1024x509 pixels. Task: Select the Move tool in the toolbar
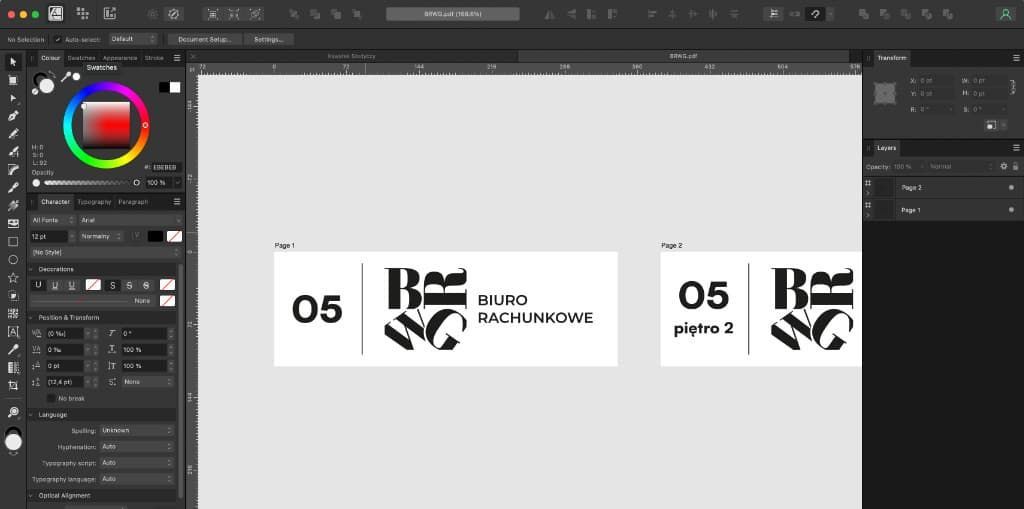[13, 62]
